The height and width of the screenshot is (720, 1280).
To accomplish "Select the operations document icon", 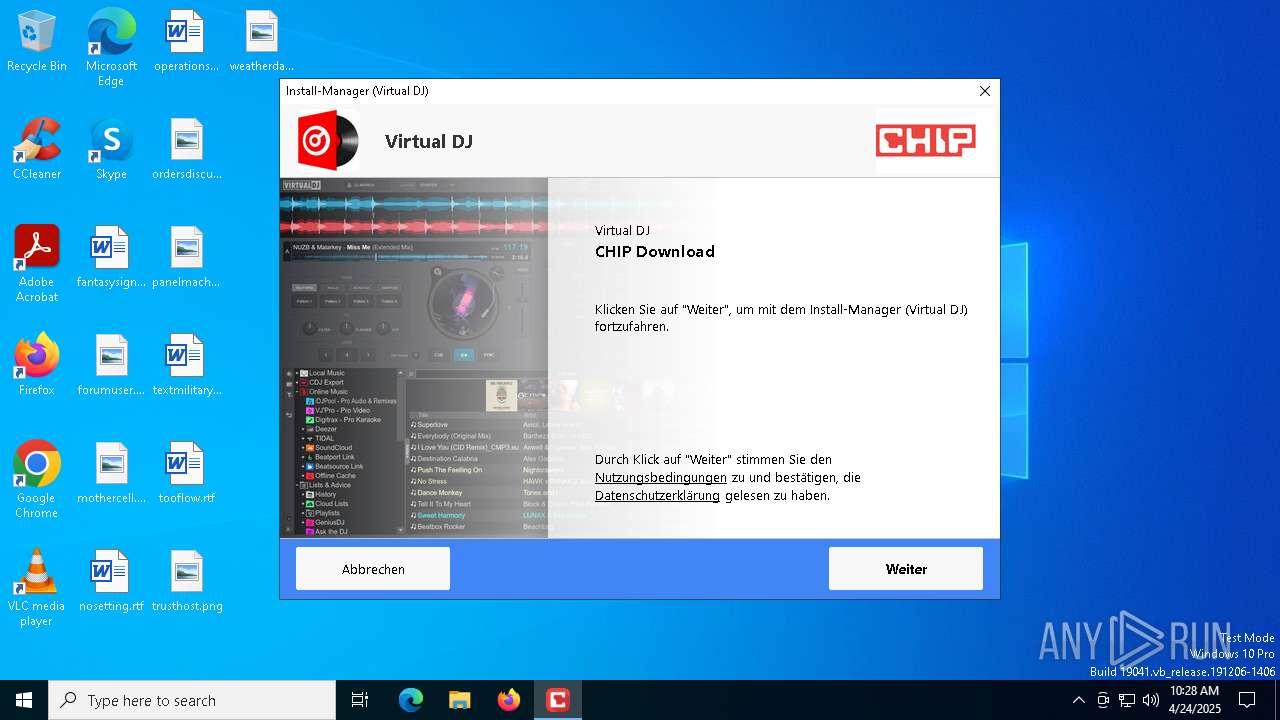I will click(186, 42).
